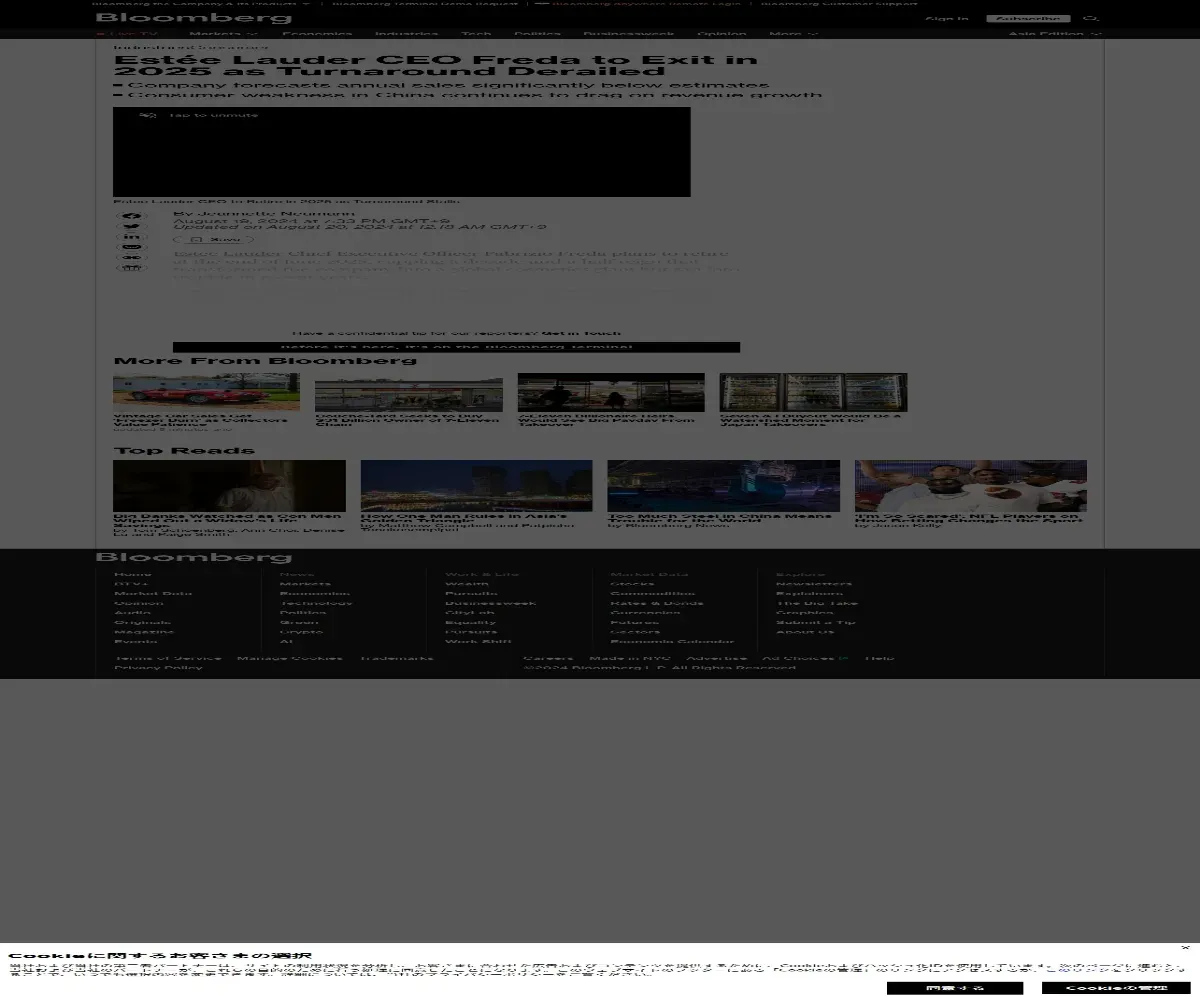1200x1000 pixels.
Task: Unmute the video with the speaker icon
Action: [148, 115]
